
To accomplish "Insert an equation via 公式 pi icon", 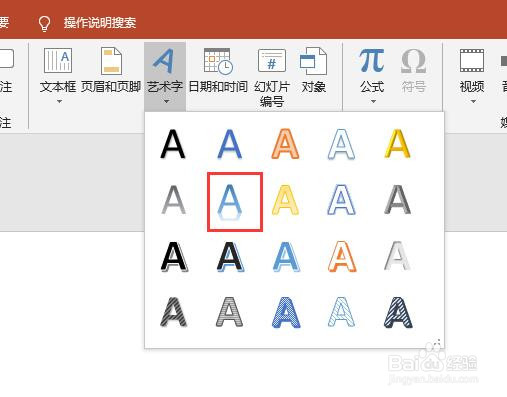I will point(372,60).
